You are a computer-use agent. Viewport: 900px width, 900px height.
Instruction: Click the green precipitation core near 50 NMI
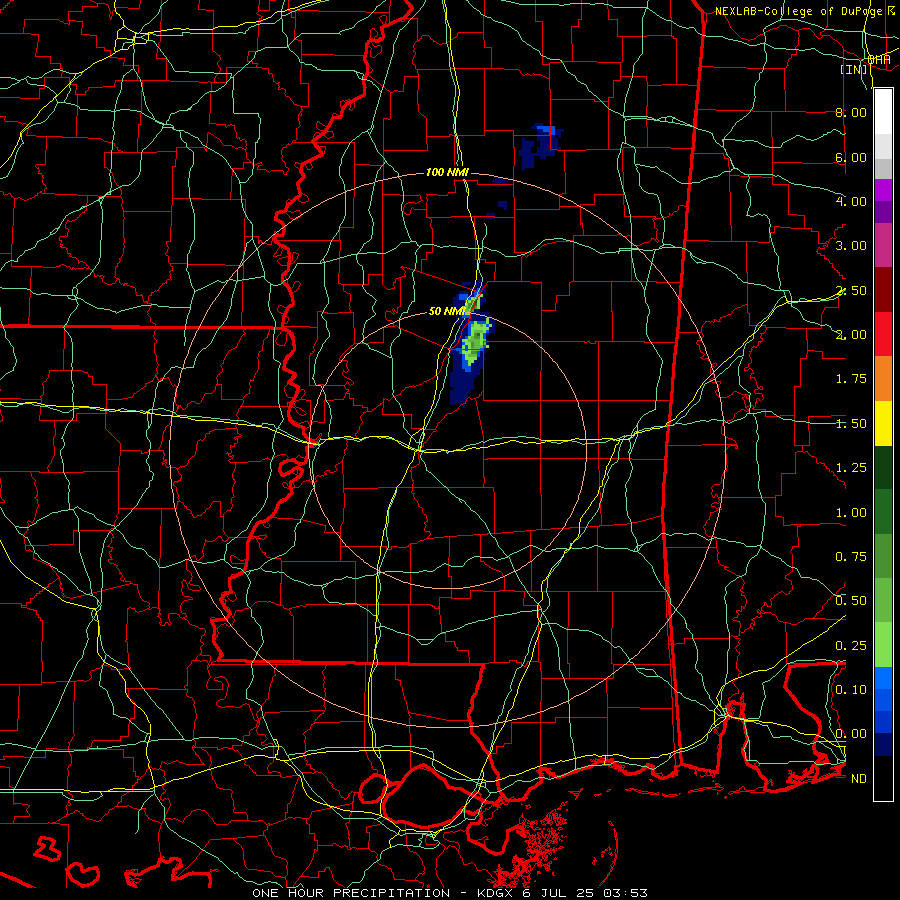[x=475, y=343]
